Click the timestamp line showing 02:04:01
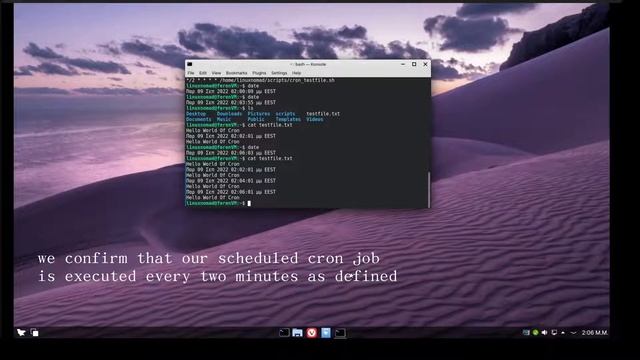The width and height of the screenshot is (640, 360). (x=231, y=180)
